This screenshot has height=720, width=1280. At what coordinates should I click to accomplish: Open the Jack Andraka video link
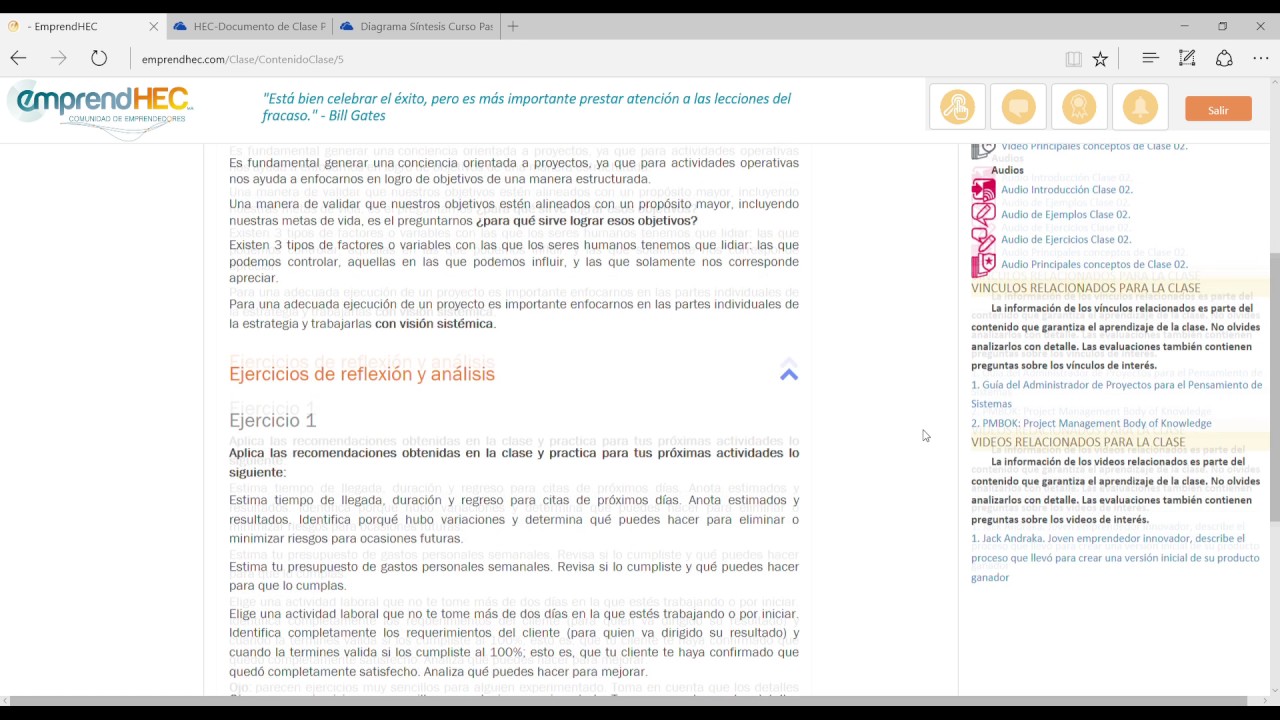coord(1115,557)
